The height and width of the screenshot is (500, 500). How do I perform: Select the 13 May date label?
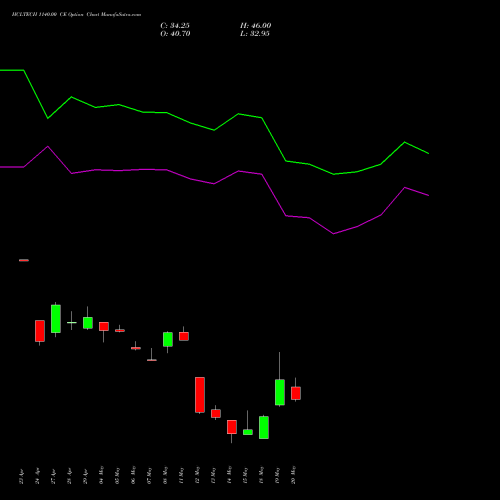click(213, 475)
